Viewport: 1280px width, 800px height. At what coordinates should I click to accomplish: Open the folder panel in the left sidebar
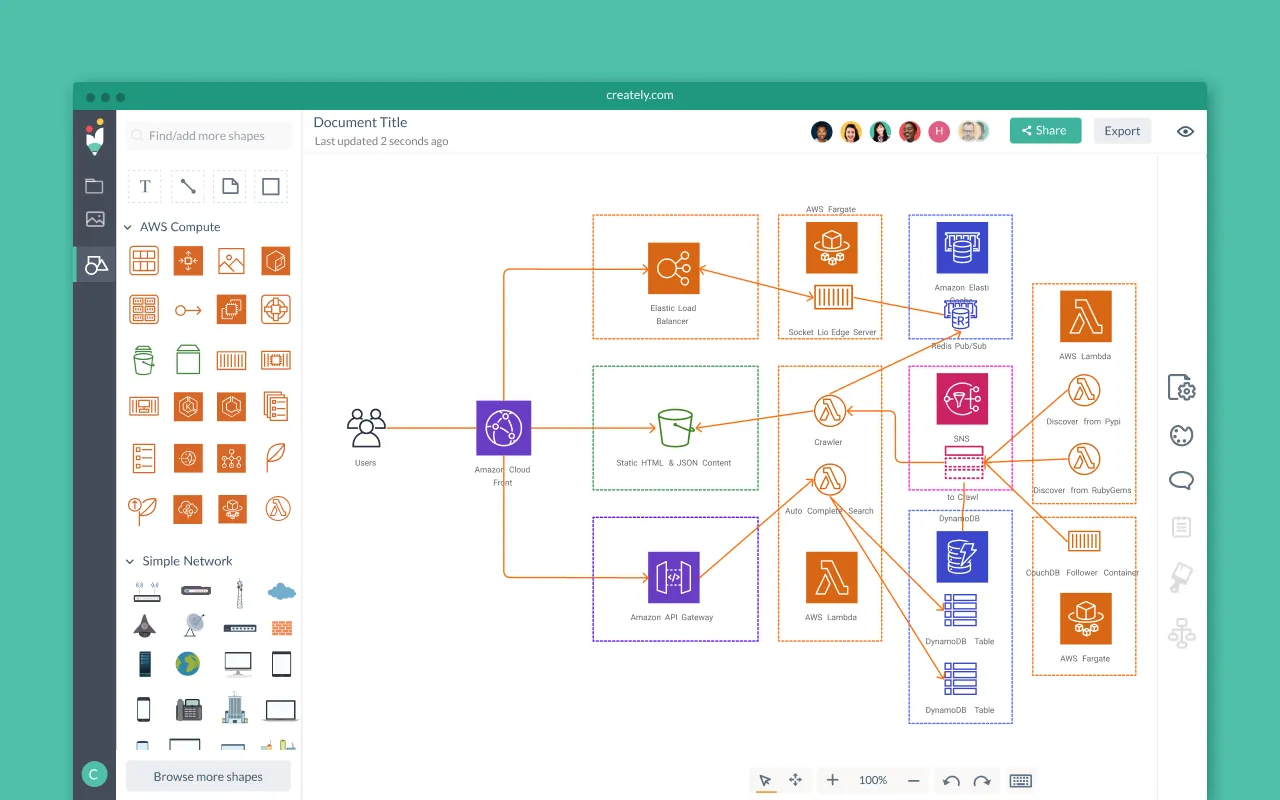[x=94, y=185]
